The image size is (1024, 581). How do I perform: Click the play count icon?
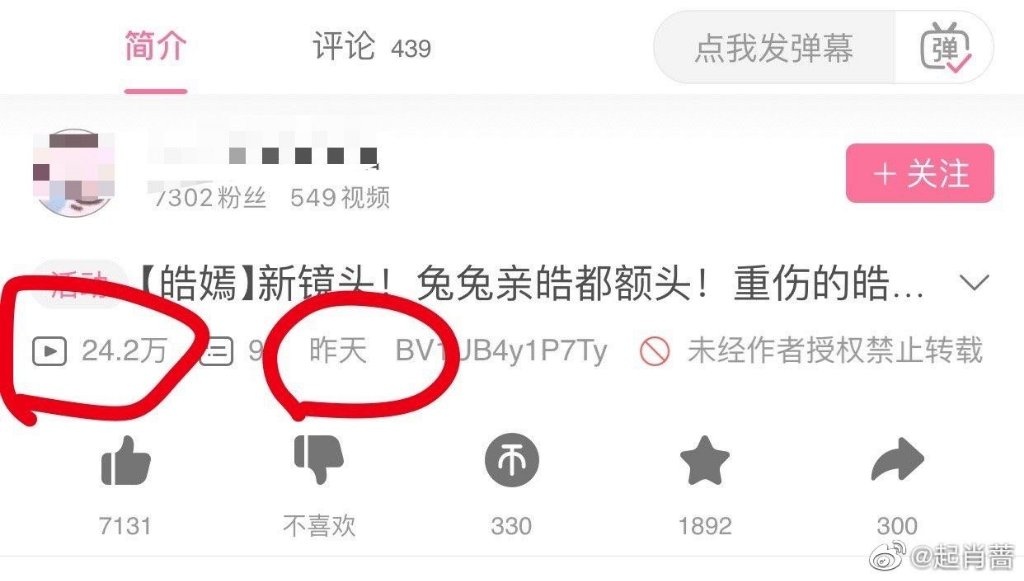pyautogui.click(x=50, y=351)
